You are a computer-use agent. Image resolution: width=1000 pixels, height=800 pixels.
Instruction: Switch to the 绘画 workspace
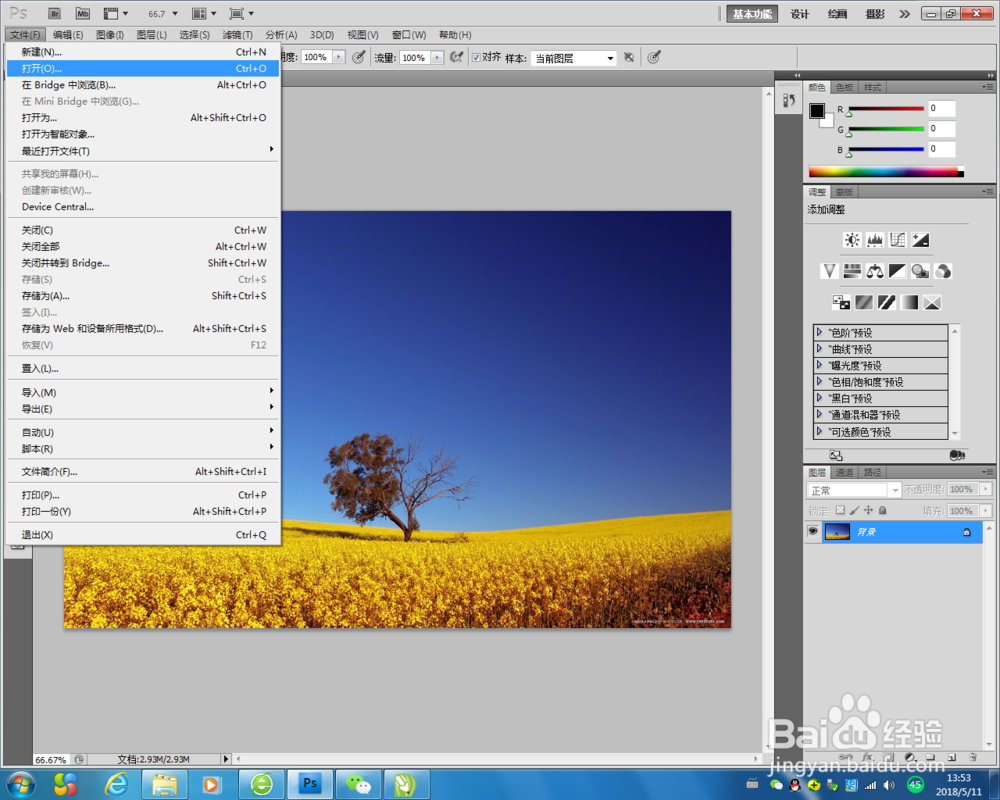click(x=837, y=14)
